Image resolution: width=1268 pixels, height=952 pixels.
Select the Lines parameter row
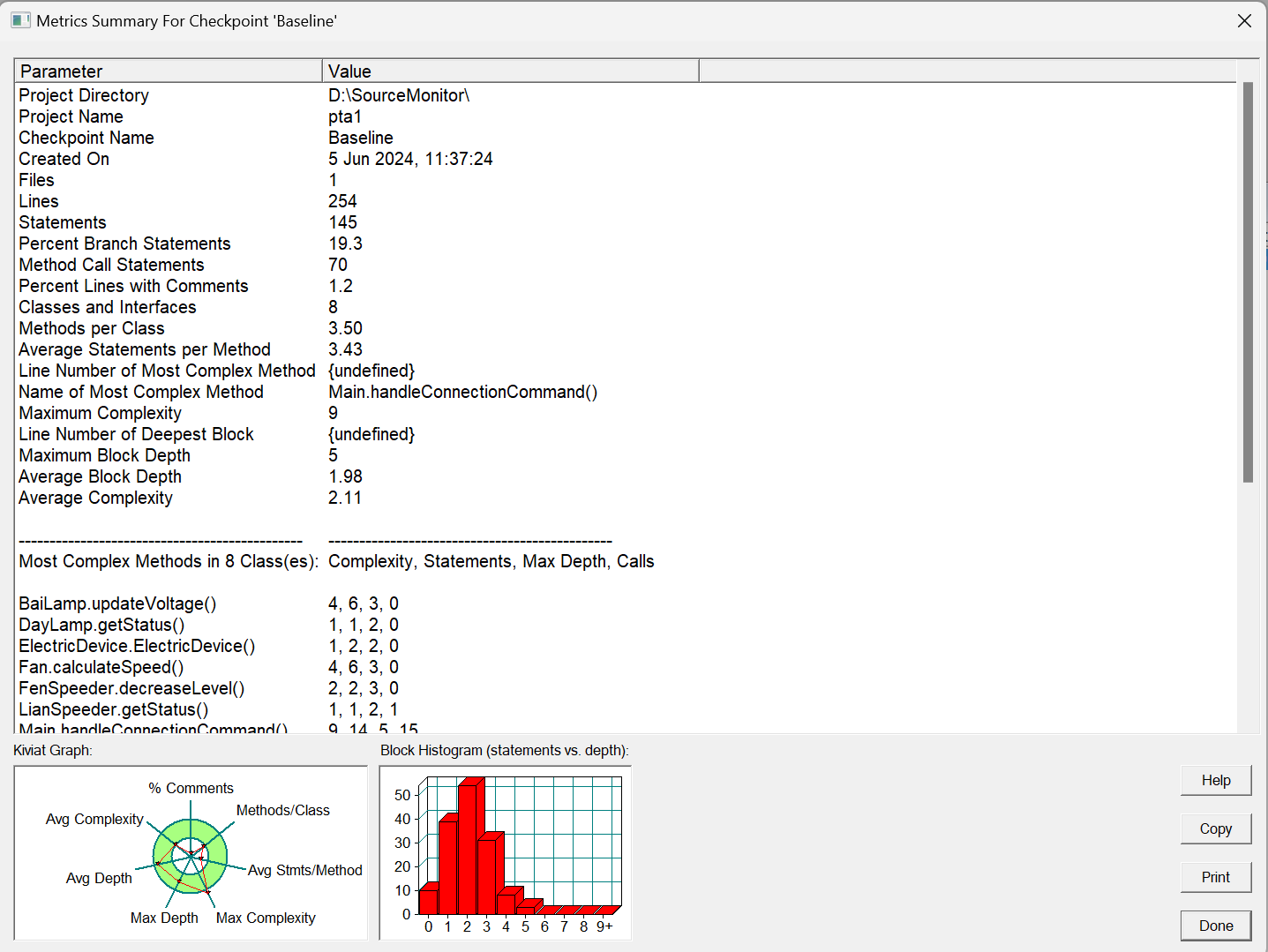click(x=625, y=201)
